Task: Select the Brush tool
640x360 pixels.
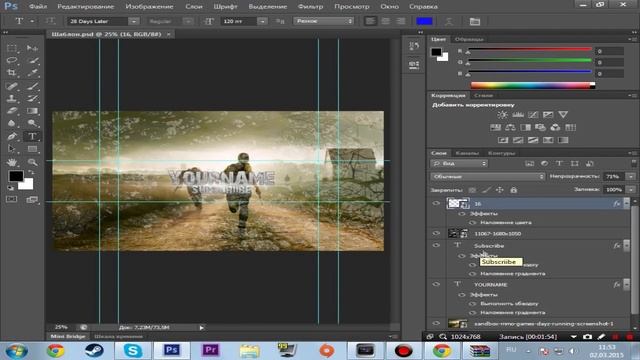Action: [x=32, y=86]
